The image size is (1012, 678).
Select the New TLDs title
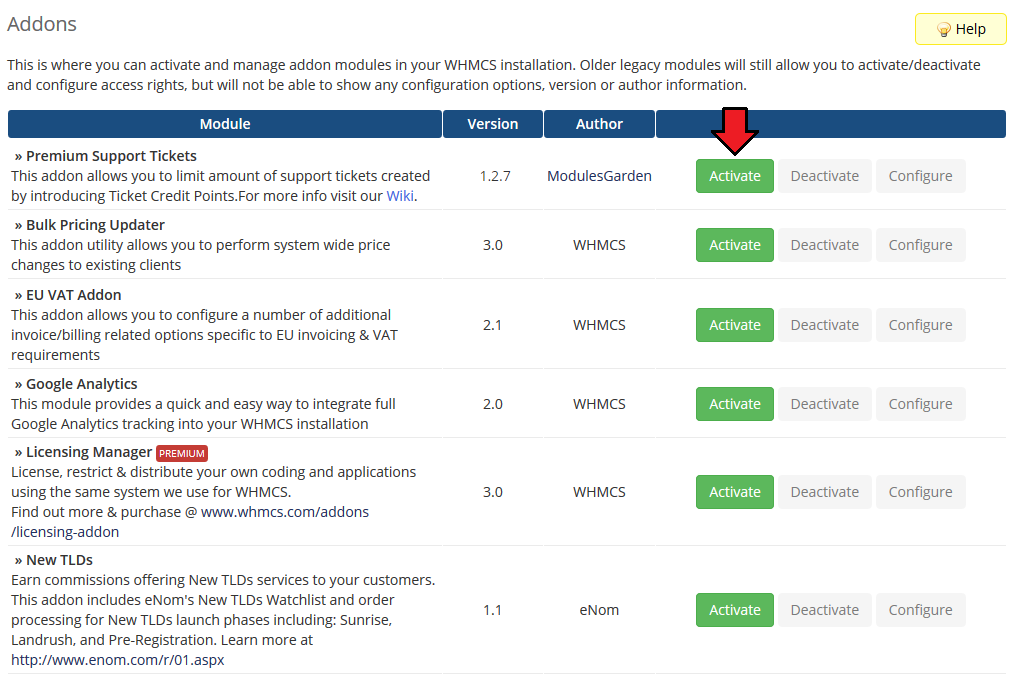59,560
